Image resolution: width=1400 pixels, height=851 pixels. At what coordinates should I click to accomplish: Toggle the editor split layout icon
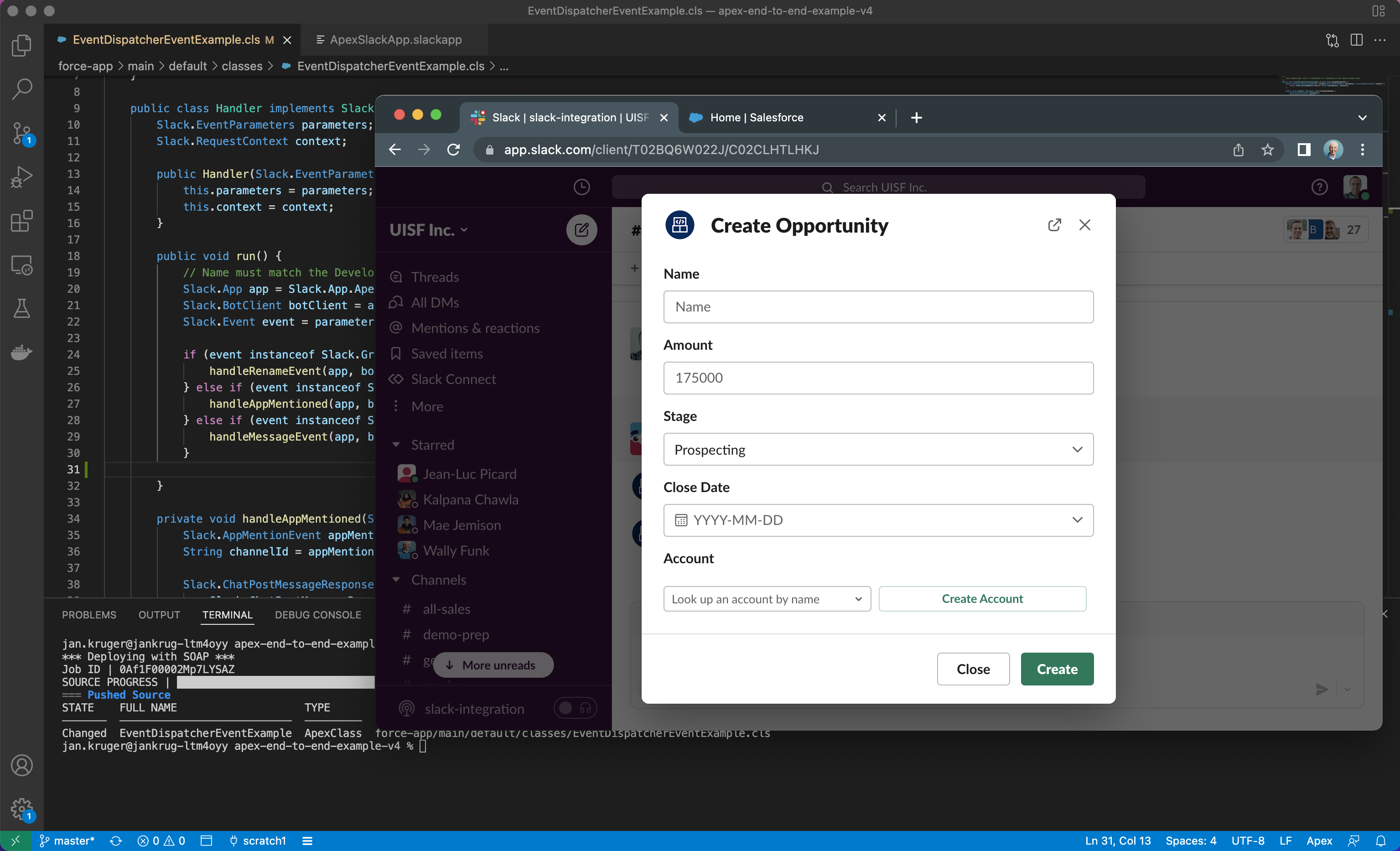point(1356,40)
